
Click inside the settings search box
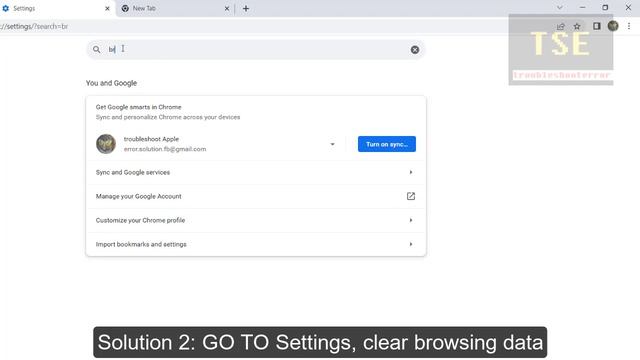256,49
